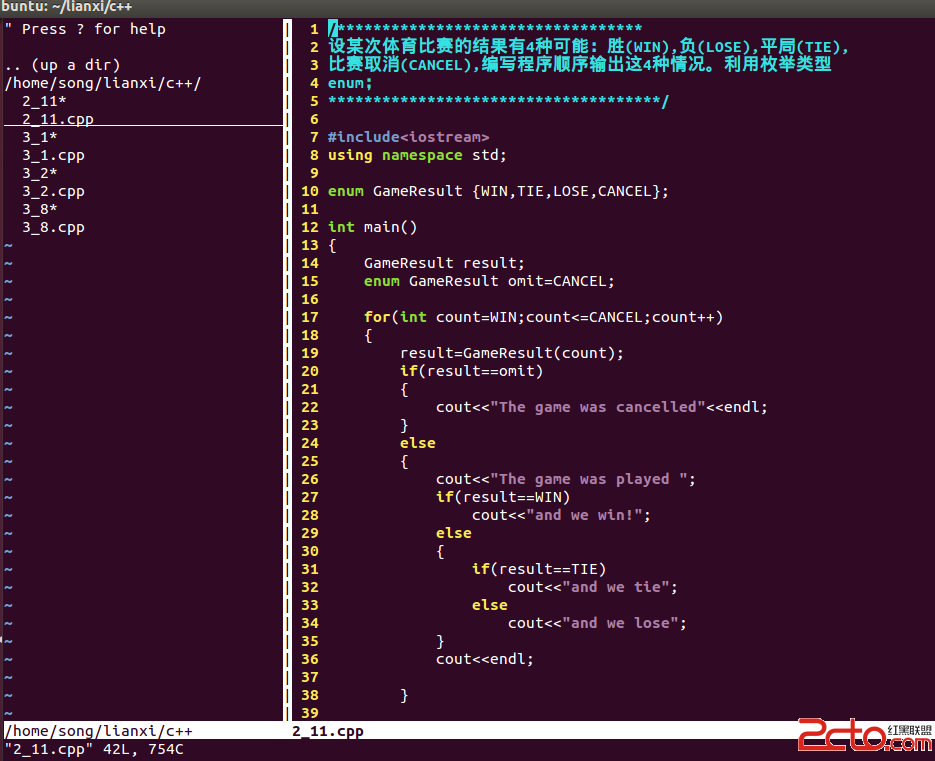Click 'result=GameResult(count);' on line 19
Image resolution: width=935 pixels, height=761 pixels.
coord(512,353)
